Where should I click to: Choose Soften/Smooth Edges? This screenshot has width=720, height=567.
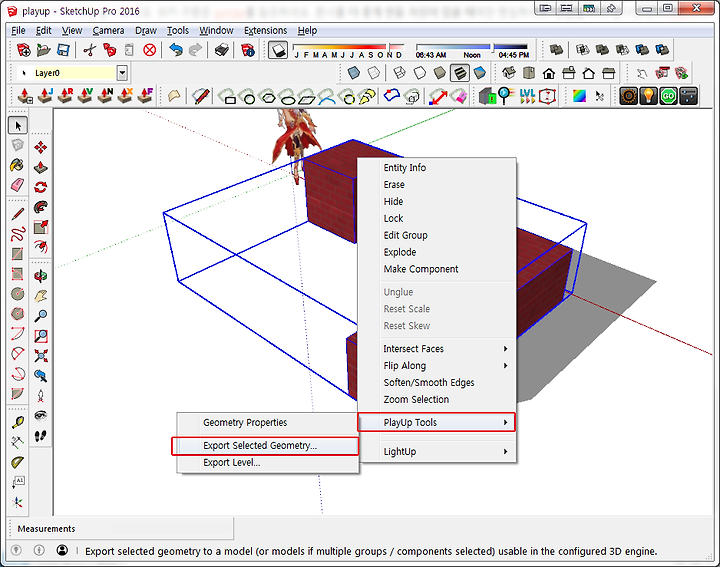point(436,382)
